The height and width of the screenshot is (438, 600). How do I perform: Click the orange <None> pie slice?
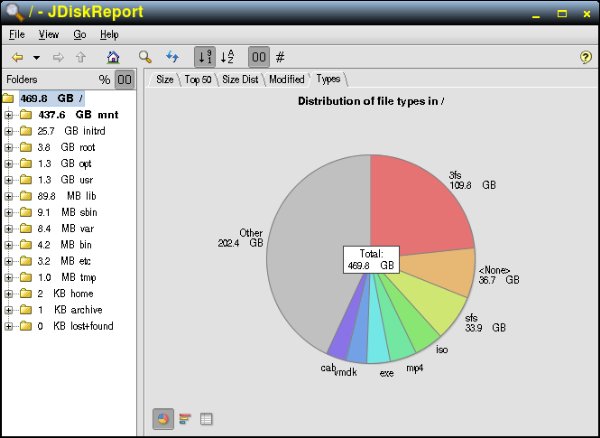coord(440,270)
